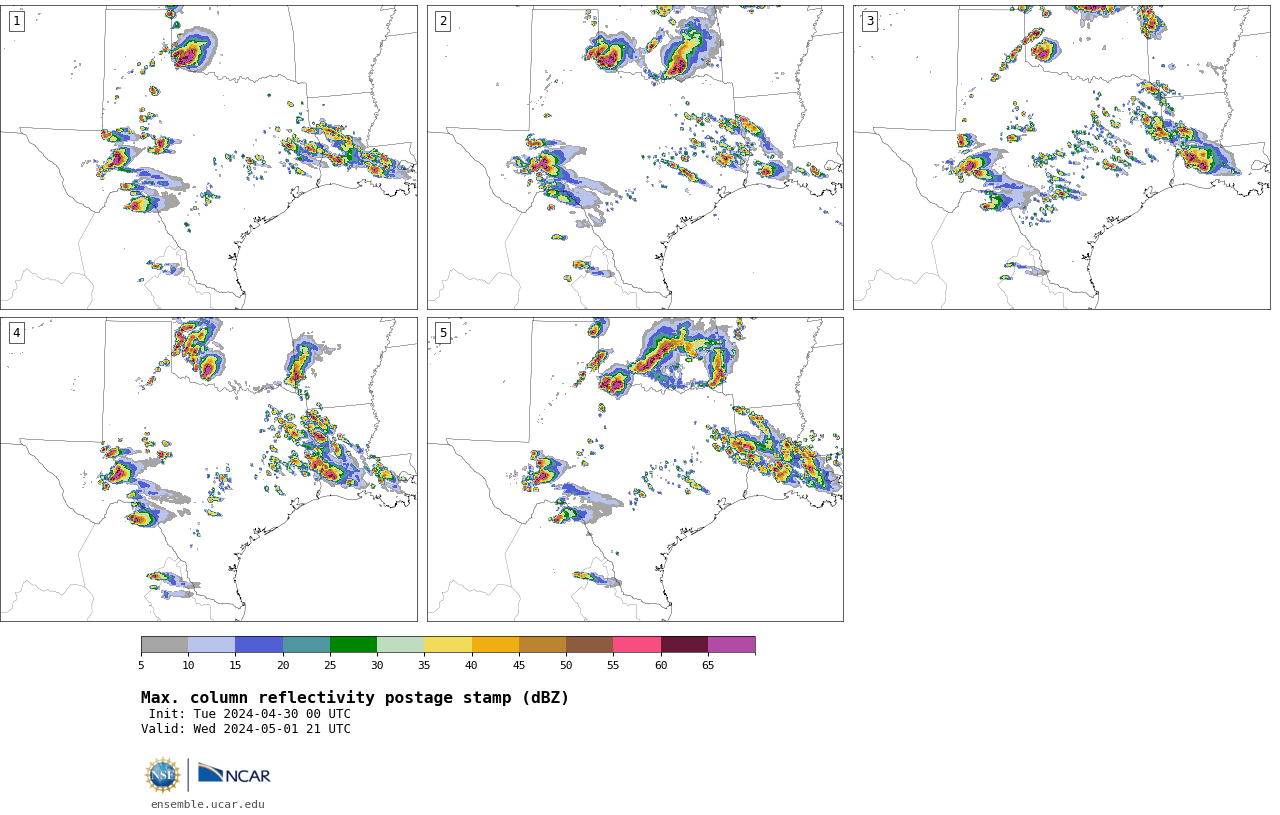This screenshot has height=815, width=1280.
Task: Click the colorbar tick label 65
Action: pyautogui.click(x=708, y=665)
